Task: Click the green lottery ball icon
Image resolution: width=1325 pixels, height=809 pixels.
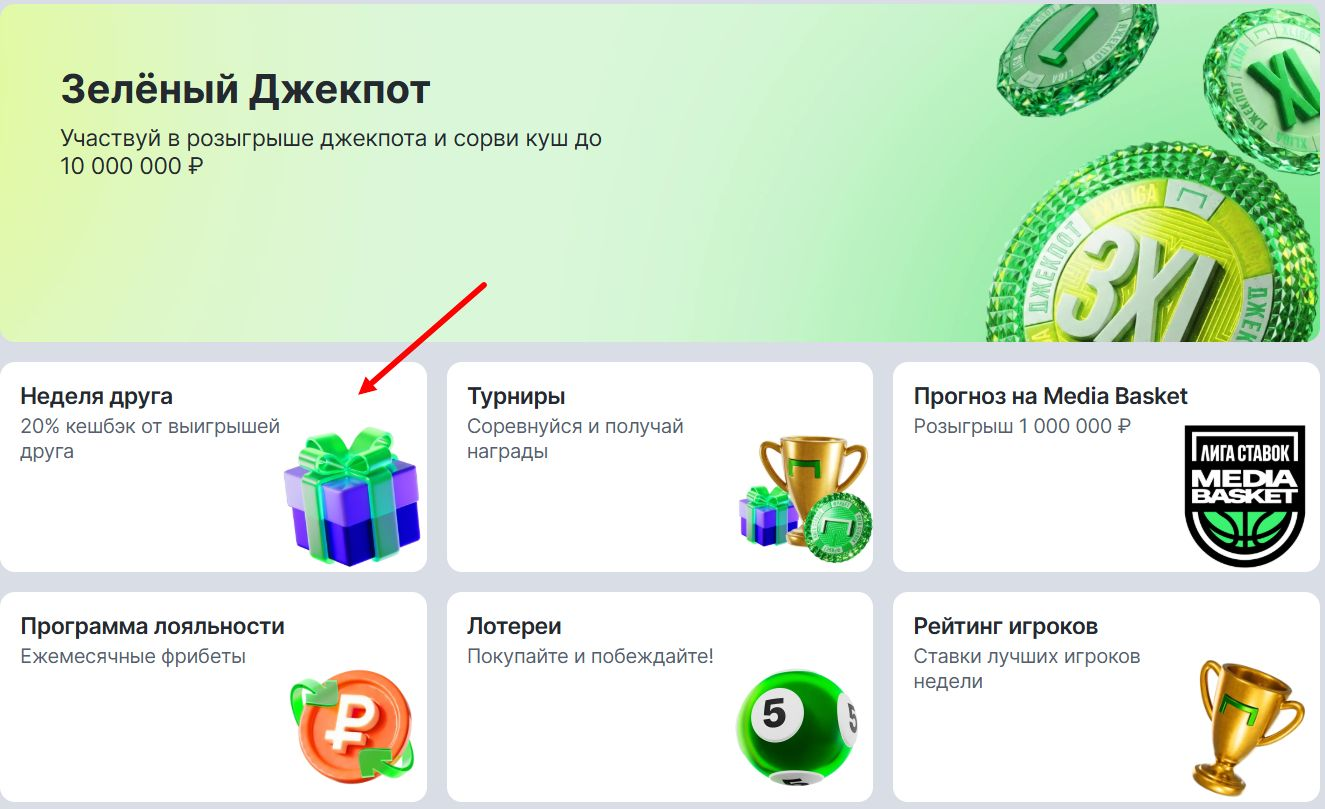Action: [798, 726]
